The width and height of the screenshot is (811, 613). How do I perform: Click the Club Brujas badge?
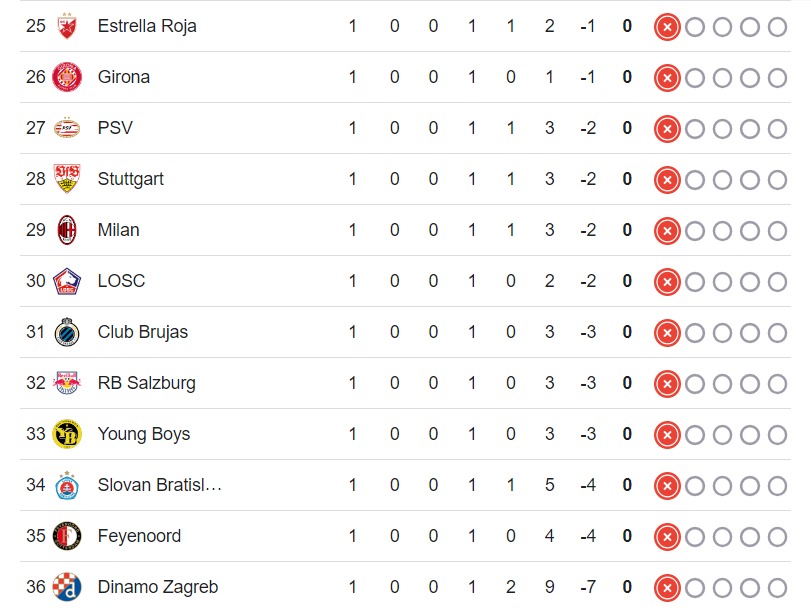click(x=67, y=332)
